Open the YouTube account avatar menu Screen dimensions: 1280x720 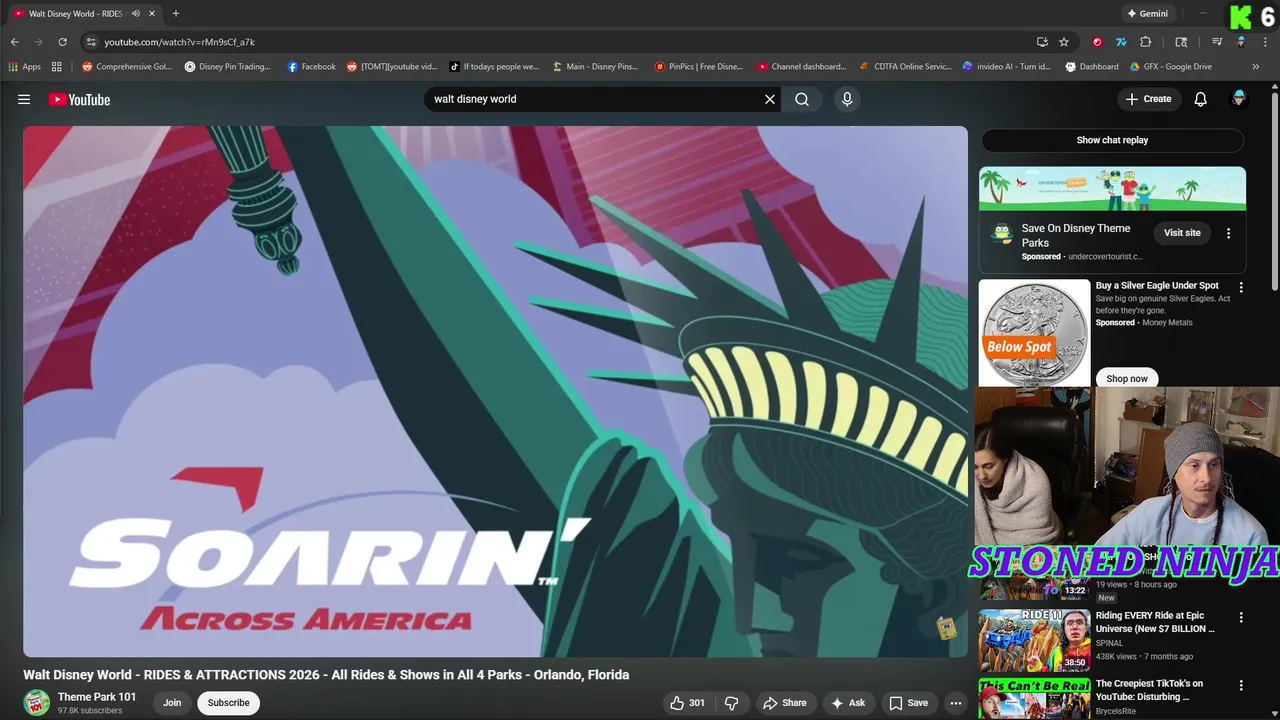[1239, 99]
